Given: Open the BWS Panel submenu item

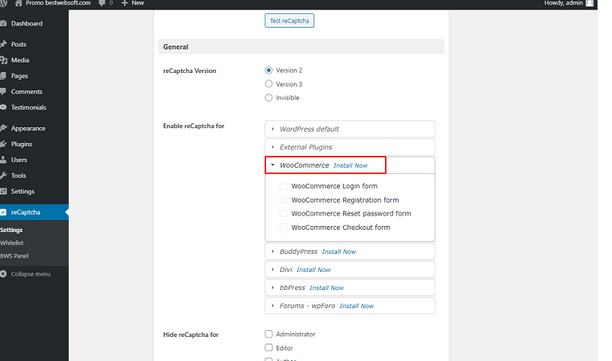Looking at the screenshot, I should click(x=14, y=256).
